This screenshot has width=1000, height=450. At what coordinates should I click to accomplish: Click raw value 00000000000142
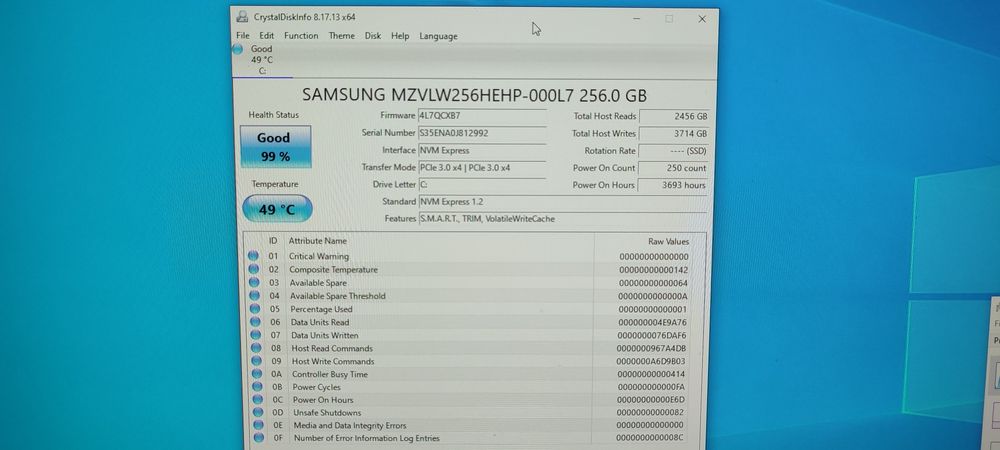pyautogui.click(x=654, y=270)
